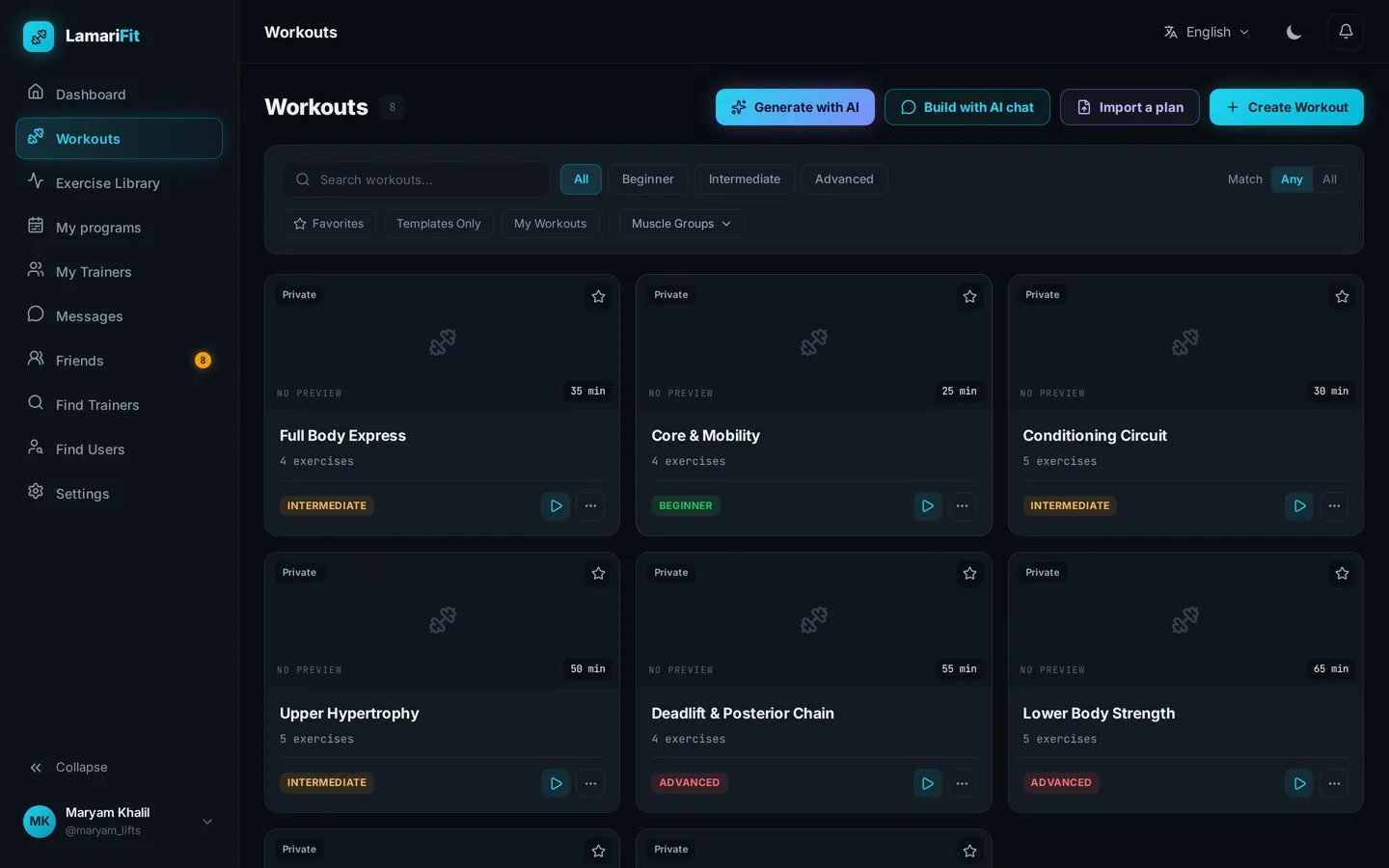Favorite the Full Body Express workout
Viewport: 1389px width, 868px height.
pyautogui.click(x=598, y=296)
